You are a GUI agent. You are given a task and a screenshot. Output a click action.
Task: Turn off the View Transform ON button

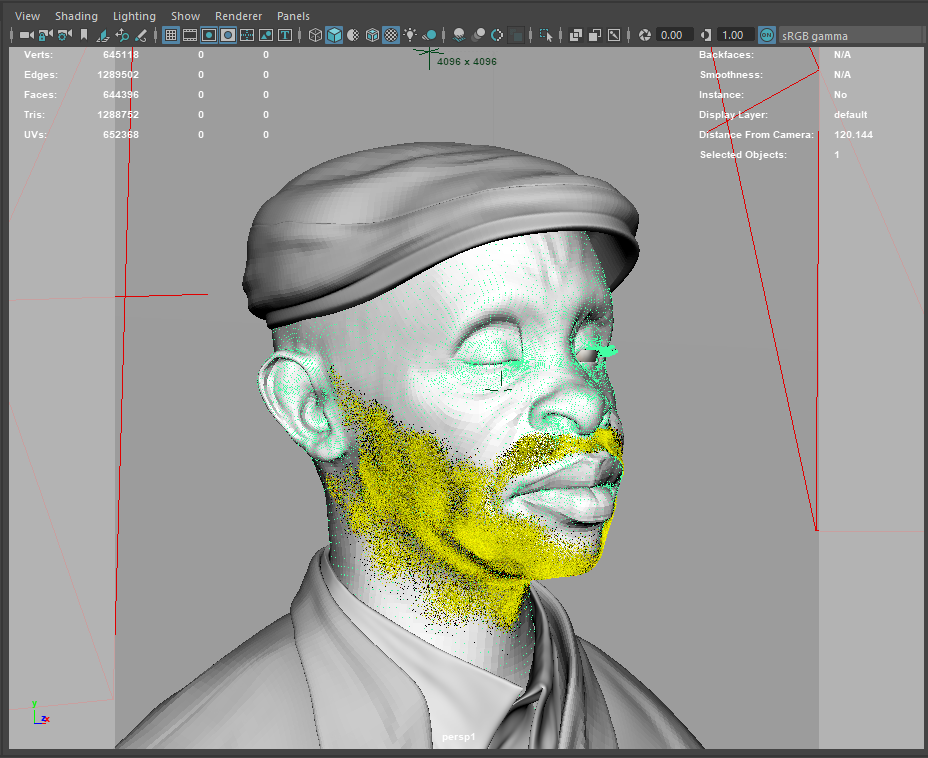pyautogui.click(x=766, y=36)
